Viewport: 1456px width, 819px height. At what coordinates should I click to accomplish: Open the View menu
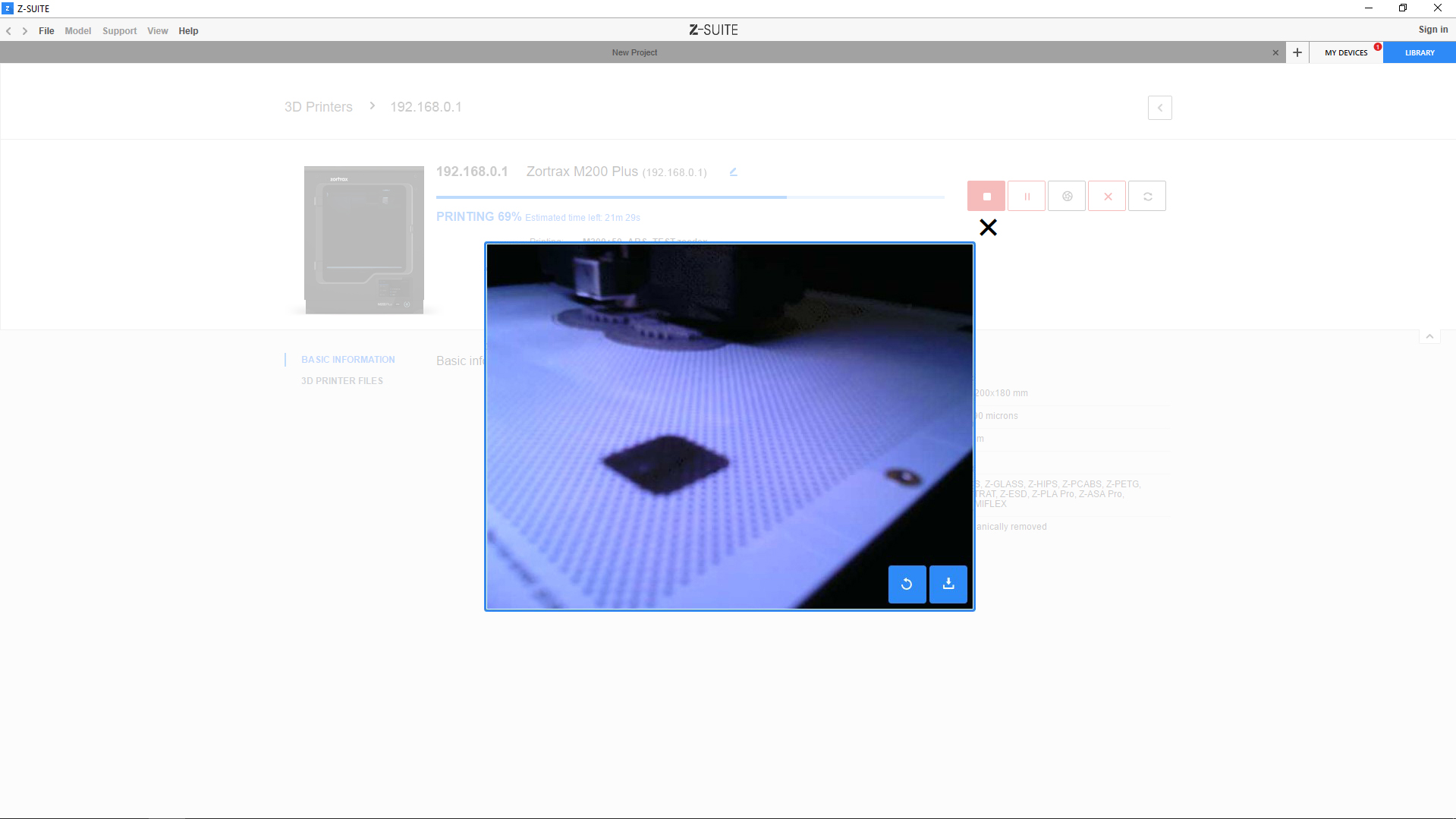(x=158, y=31)
